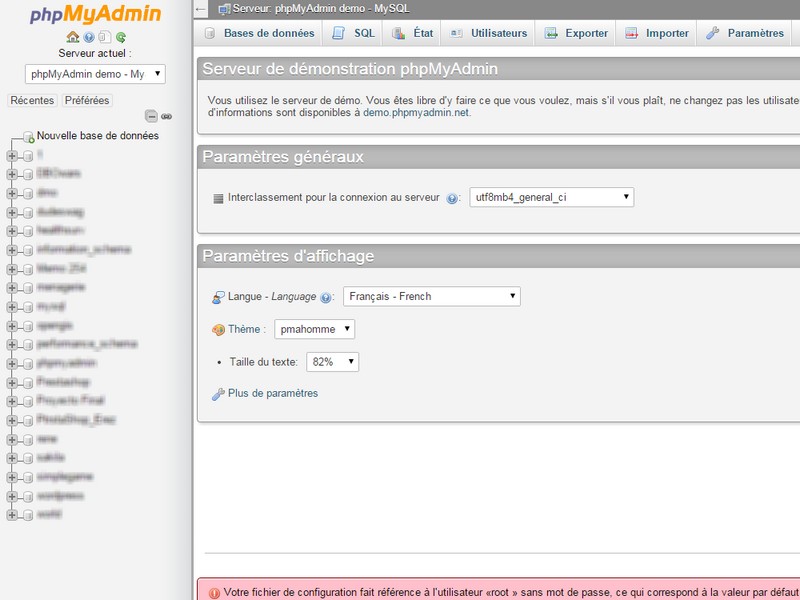Open the blue question-mark documentation icon in sidebar

(x=89, y=37)
